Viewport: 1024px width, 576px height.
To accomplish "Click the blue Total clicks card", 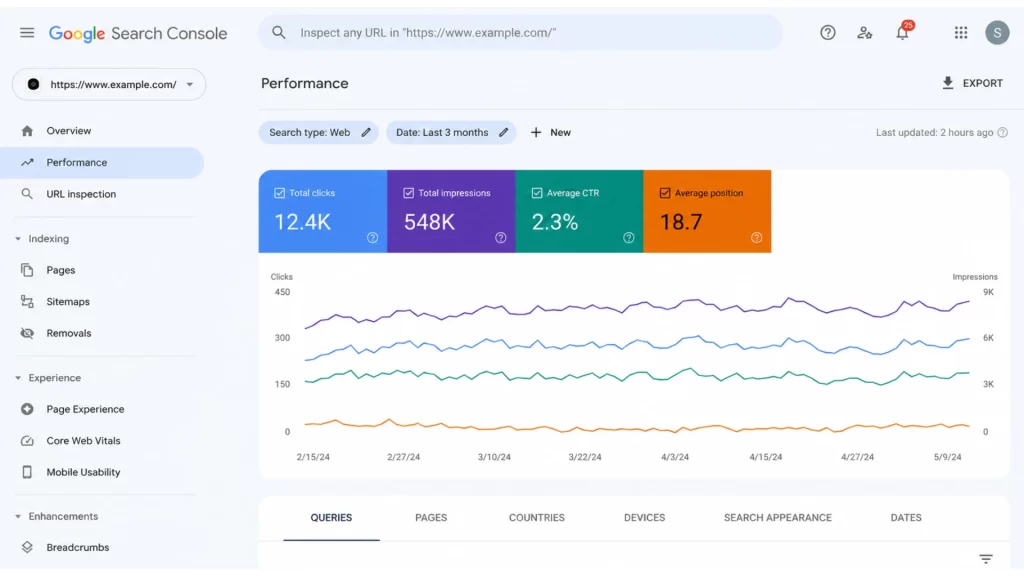I will pyautogui.click(x=323, y=212).
